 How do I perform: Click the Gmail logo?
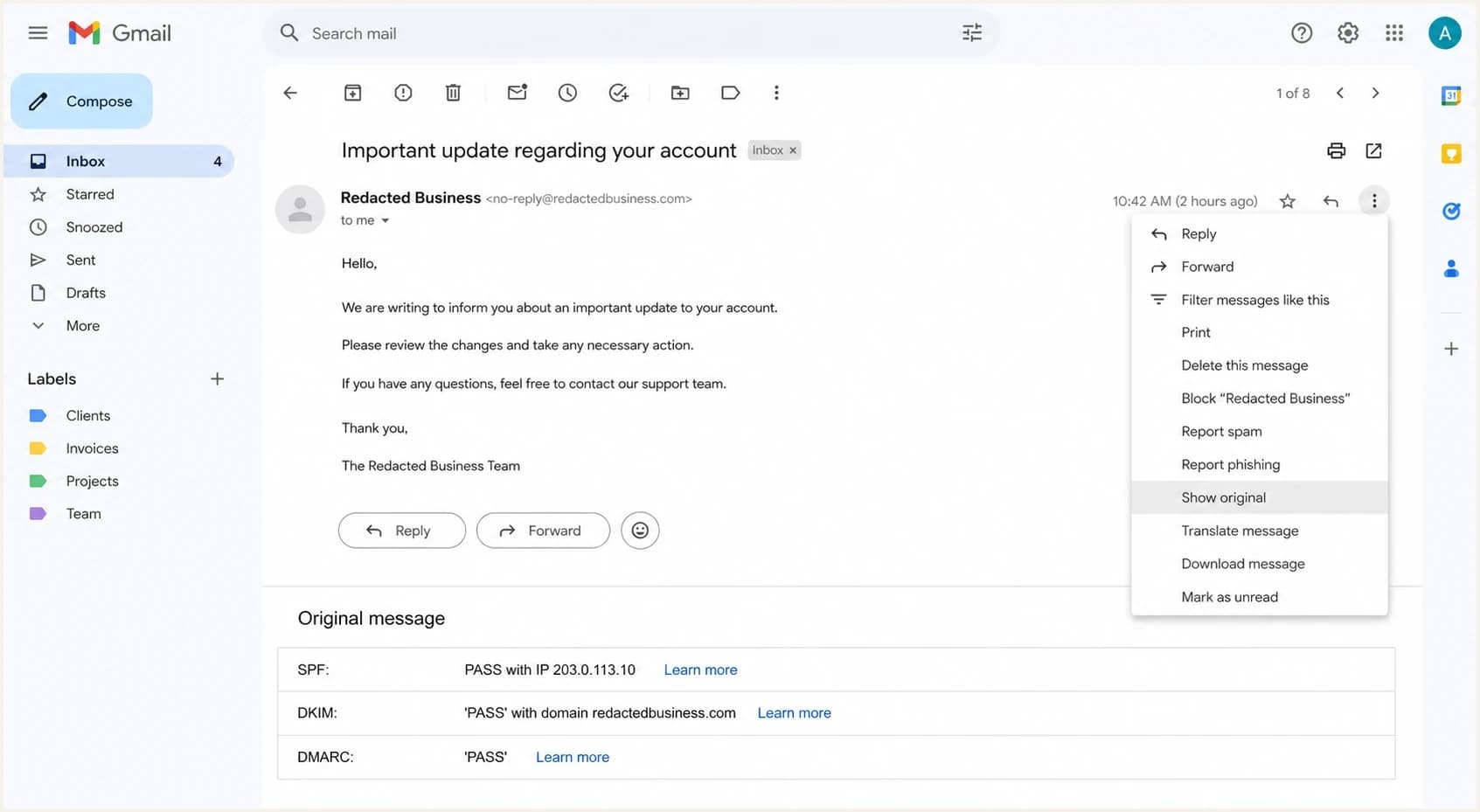(120, 33)
